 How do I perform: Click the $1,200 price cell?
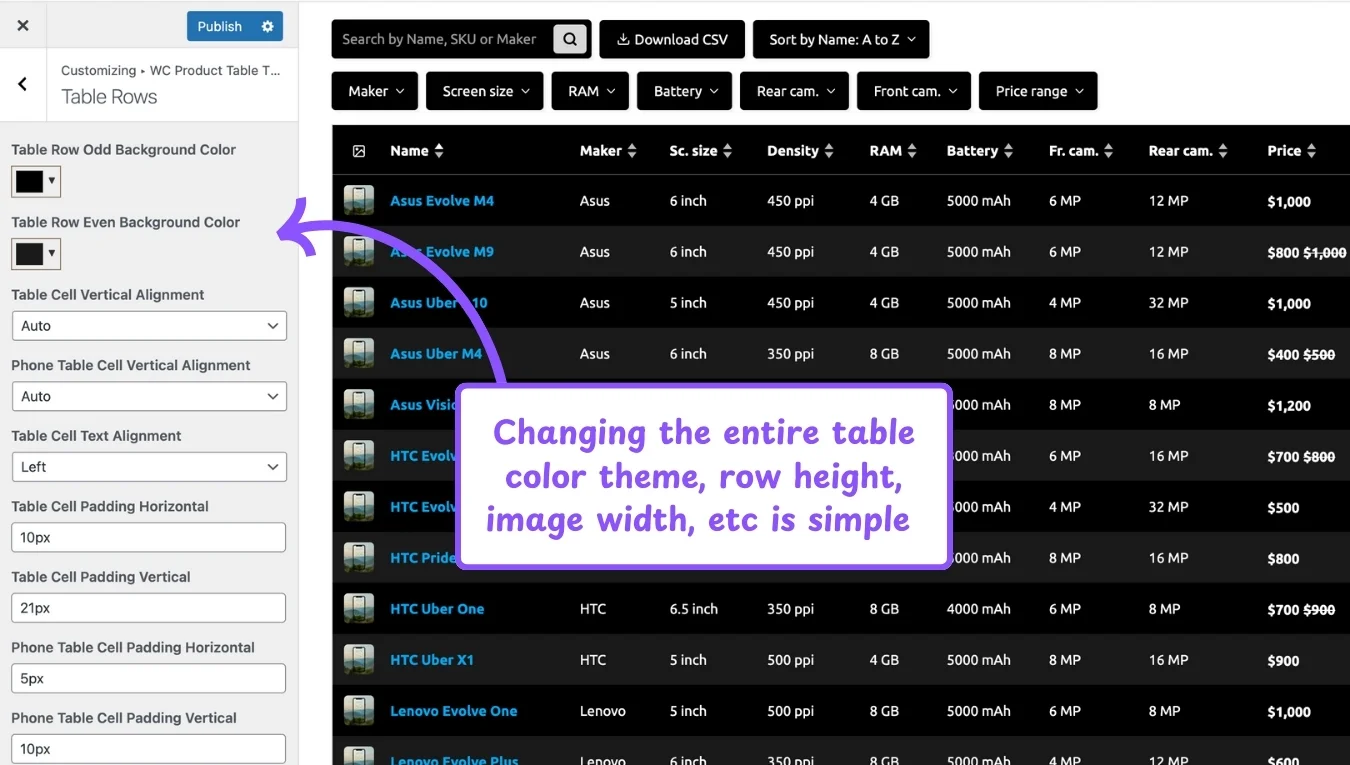[1289, 406]
